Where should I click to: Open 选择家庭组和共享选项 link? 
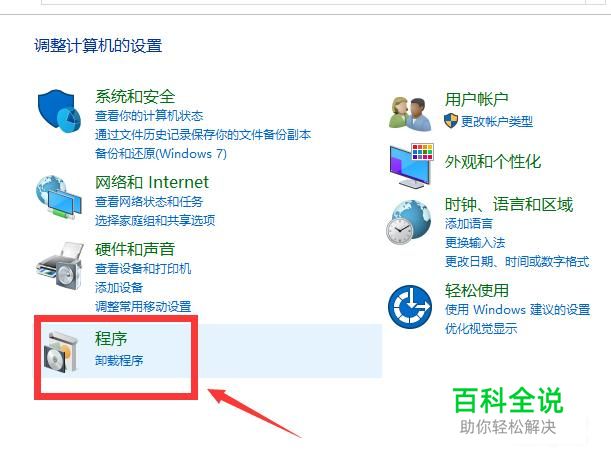click(155, 220)
